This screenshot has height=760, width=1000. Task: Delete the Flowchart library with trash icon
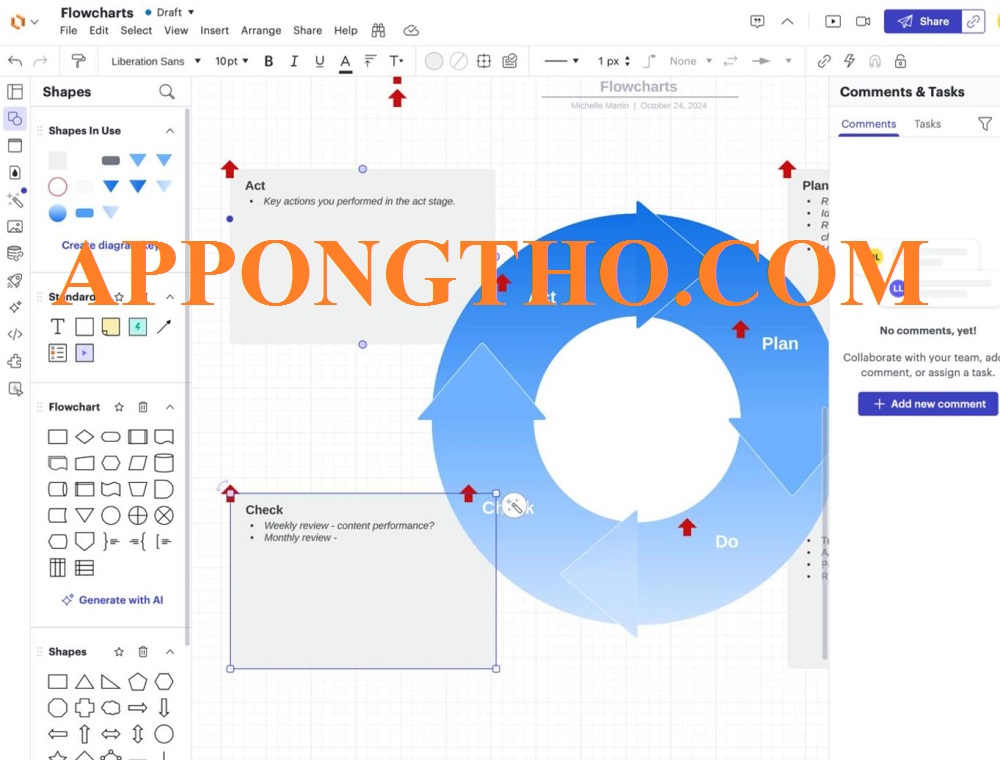[143, 407]
